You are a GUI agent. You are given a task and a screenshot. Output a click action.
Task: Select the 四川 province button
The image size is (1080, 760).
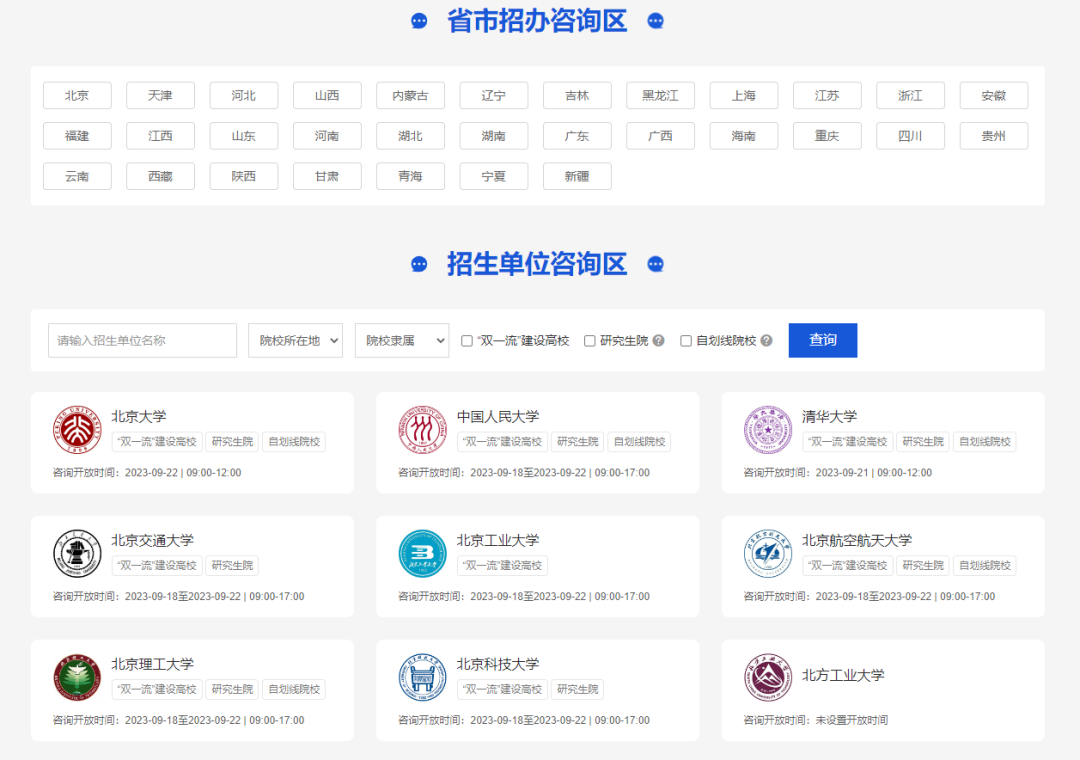(911, 136)
